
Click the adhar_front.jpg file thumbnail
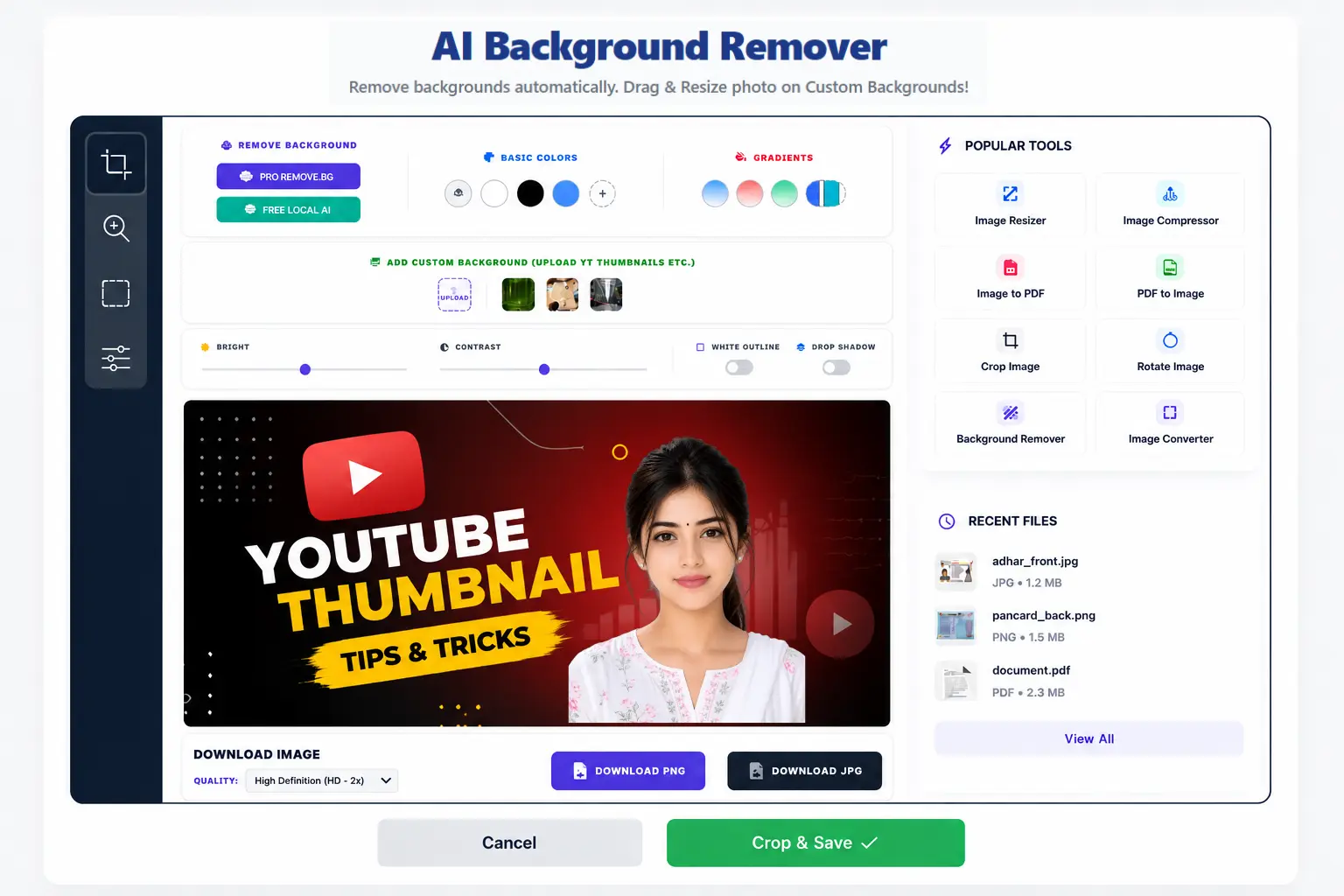point(956,572)
